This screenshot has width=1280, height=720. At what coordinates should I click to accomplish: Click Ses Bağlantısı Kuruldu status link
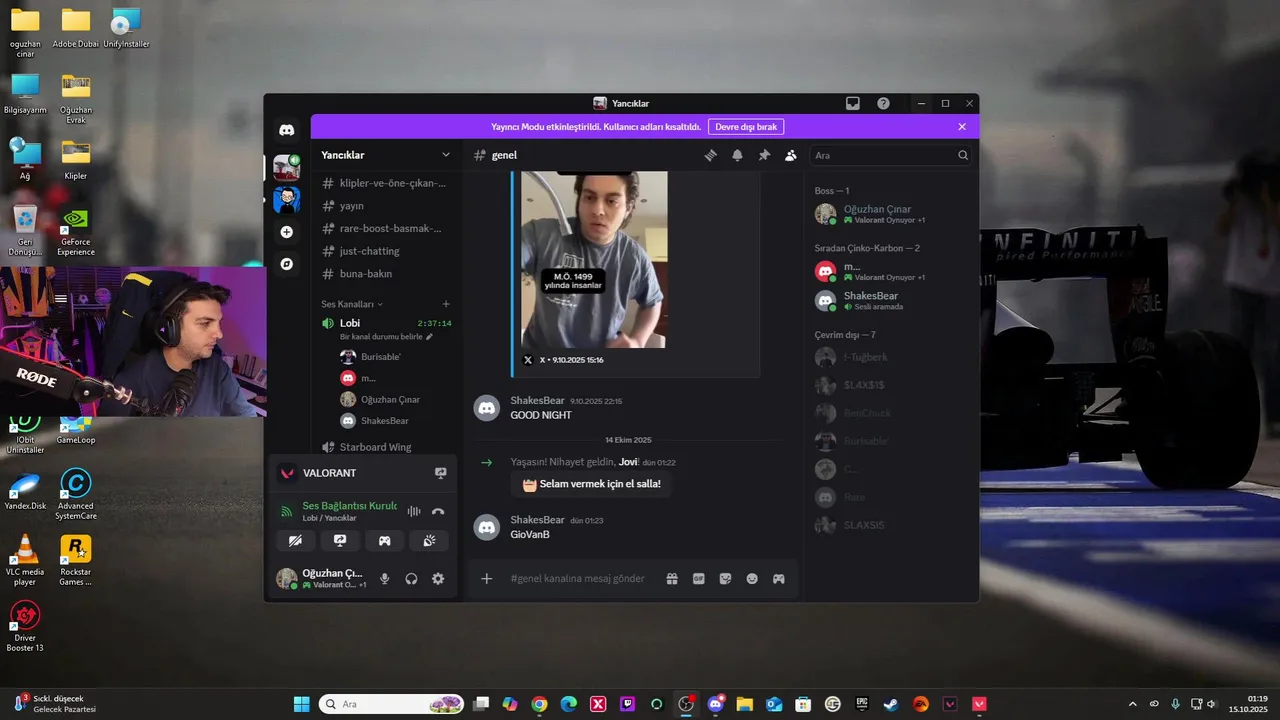point(350,506)
